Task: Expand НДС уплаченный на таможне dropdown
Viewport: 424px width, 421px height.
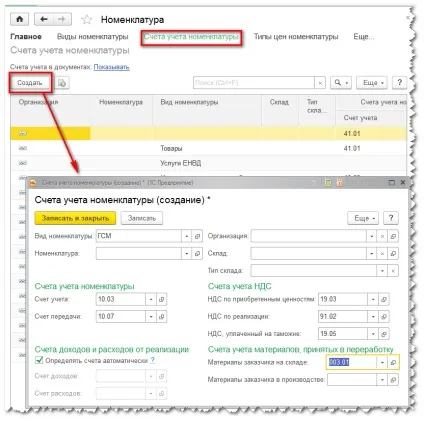Action: pyautogui.click(x=373, y=334)
